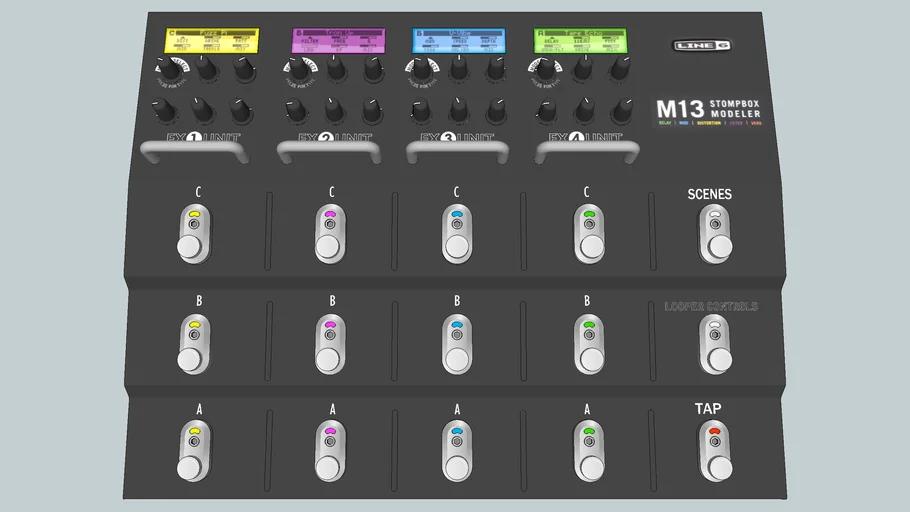This screenshot has height=512, width=910.
Task: Select the blue FX 3 display
Action: pos(458,41)
